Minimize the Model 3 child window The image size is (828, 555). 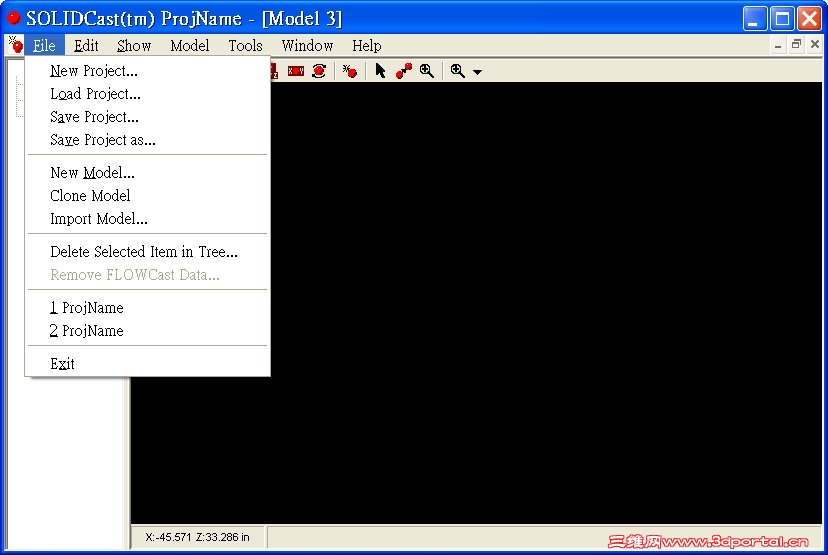point(778,45)
